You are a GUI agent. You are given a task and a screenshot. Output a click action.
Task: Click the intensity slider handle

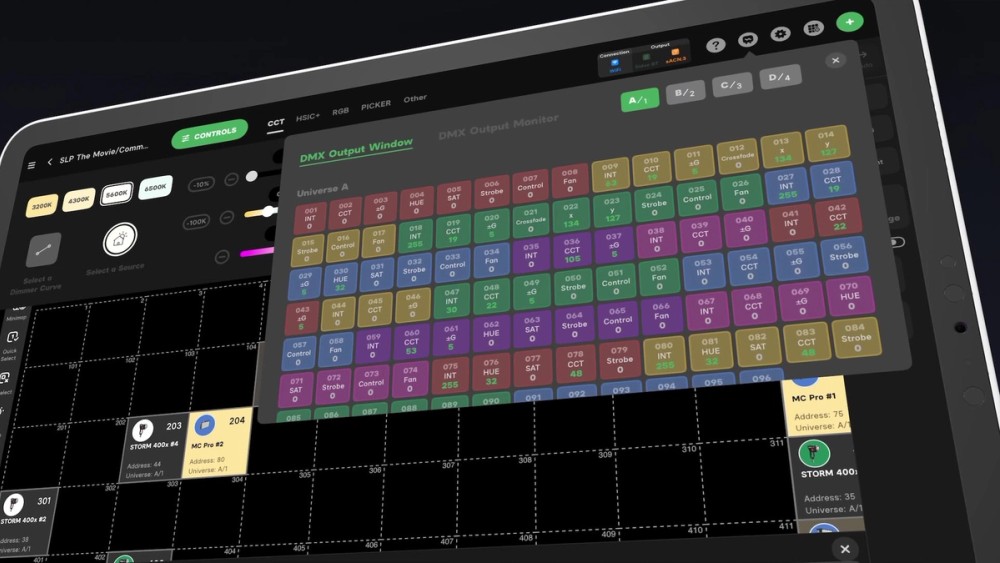click(x=252, y=176)
